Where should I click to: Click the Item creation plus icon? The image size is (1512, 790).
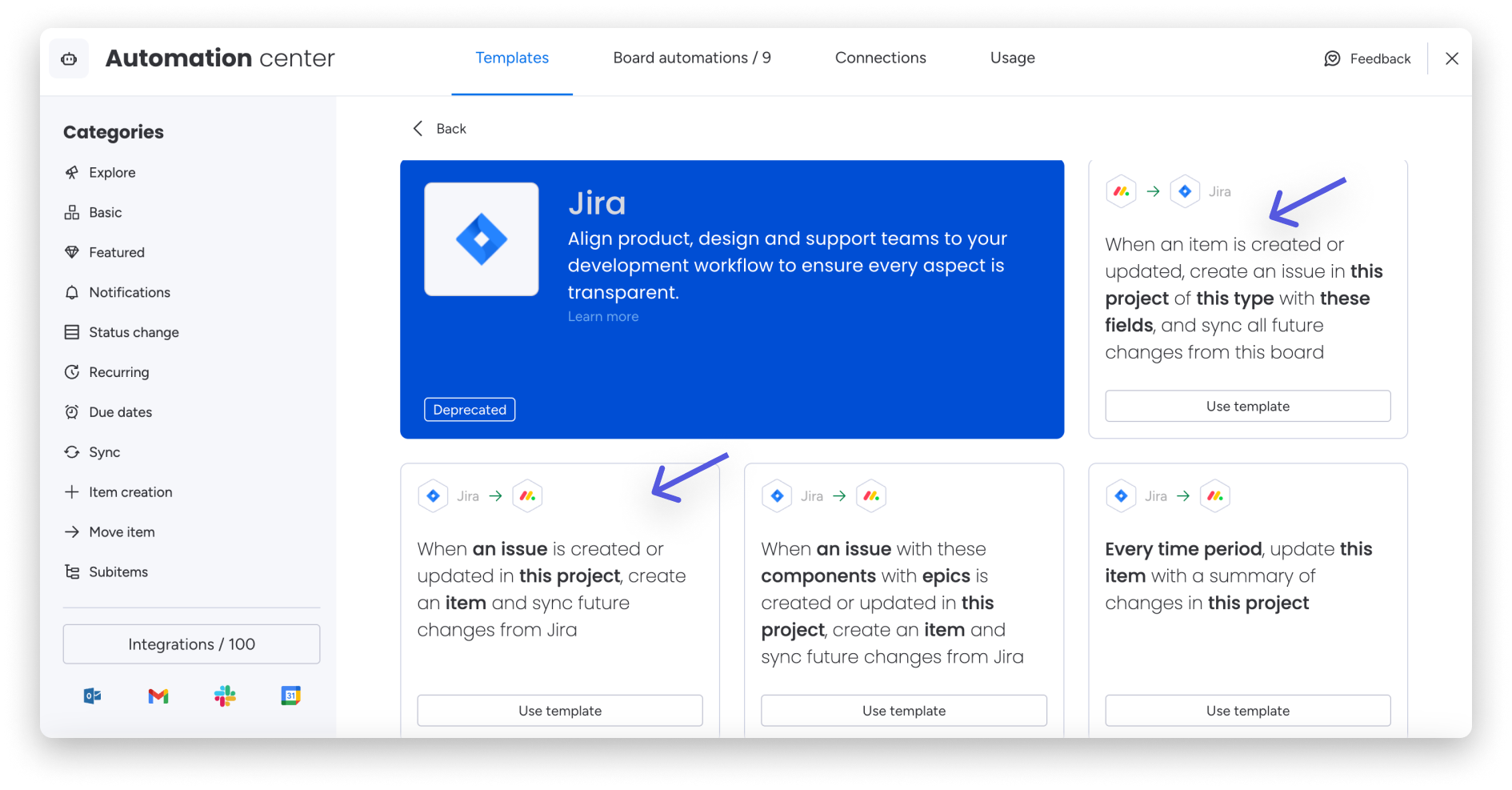click(x=72, y=492)
